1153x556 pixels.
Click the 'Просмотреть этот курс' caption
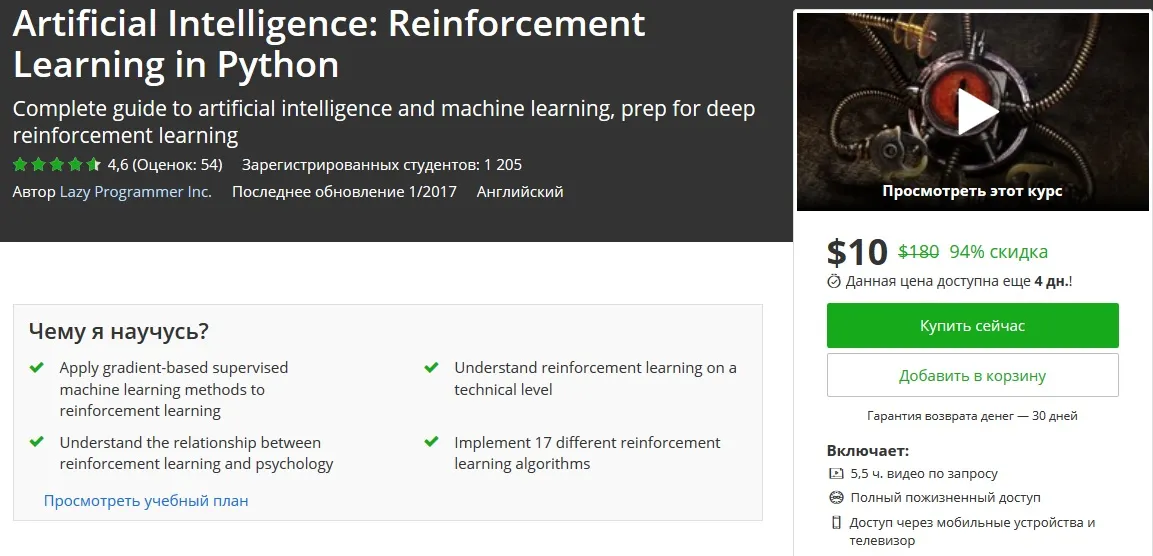tap(972, 190)
